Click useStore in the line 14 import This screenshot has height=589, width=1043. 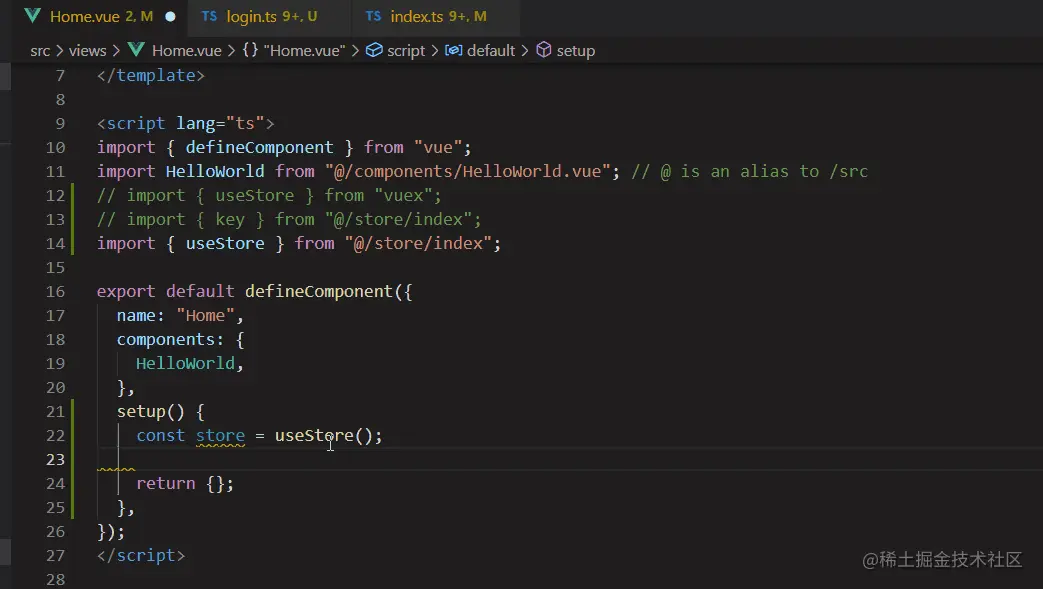tap(225, 243)
